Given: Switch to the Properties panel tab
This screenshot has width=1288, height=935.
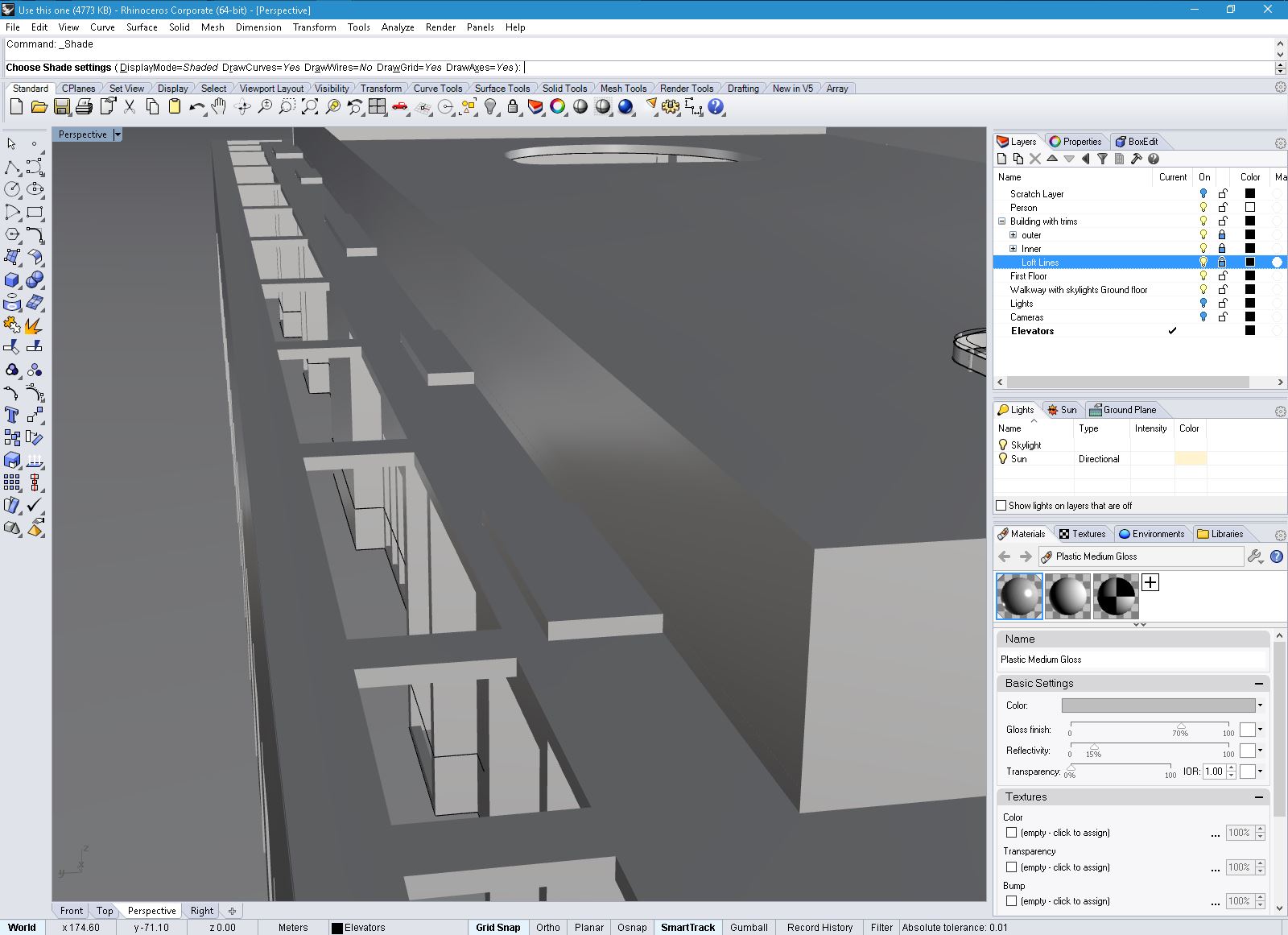Looking at the screenshot, I should [1075, 142].
